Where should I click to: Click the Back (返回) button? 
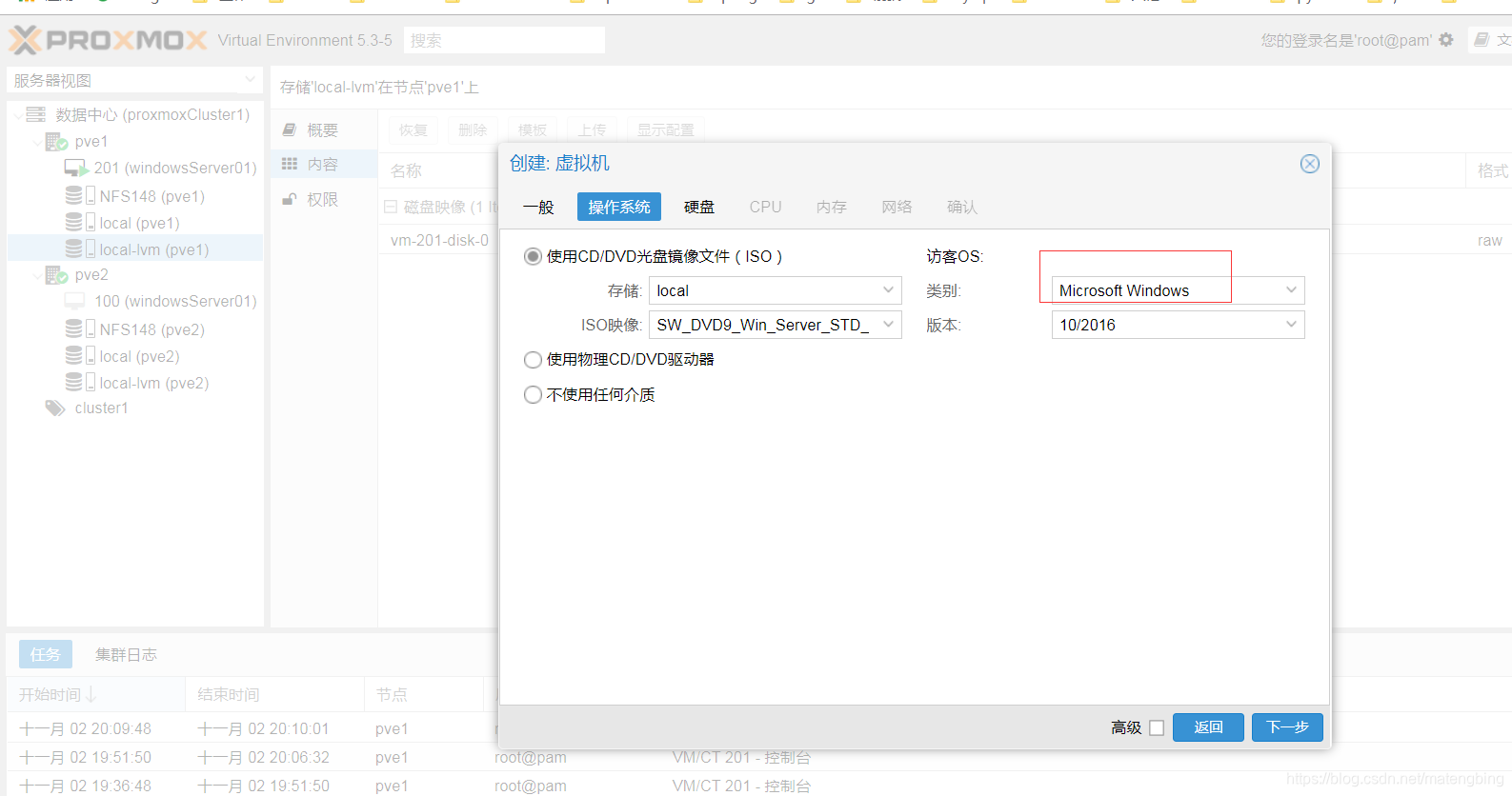(1208, 727)
